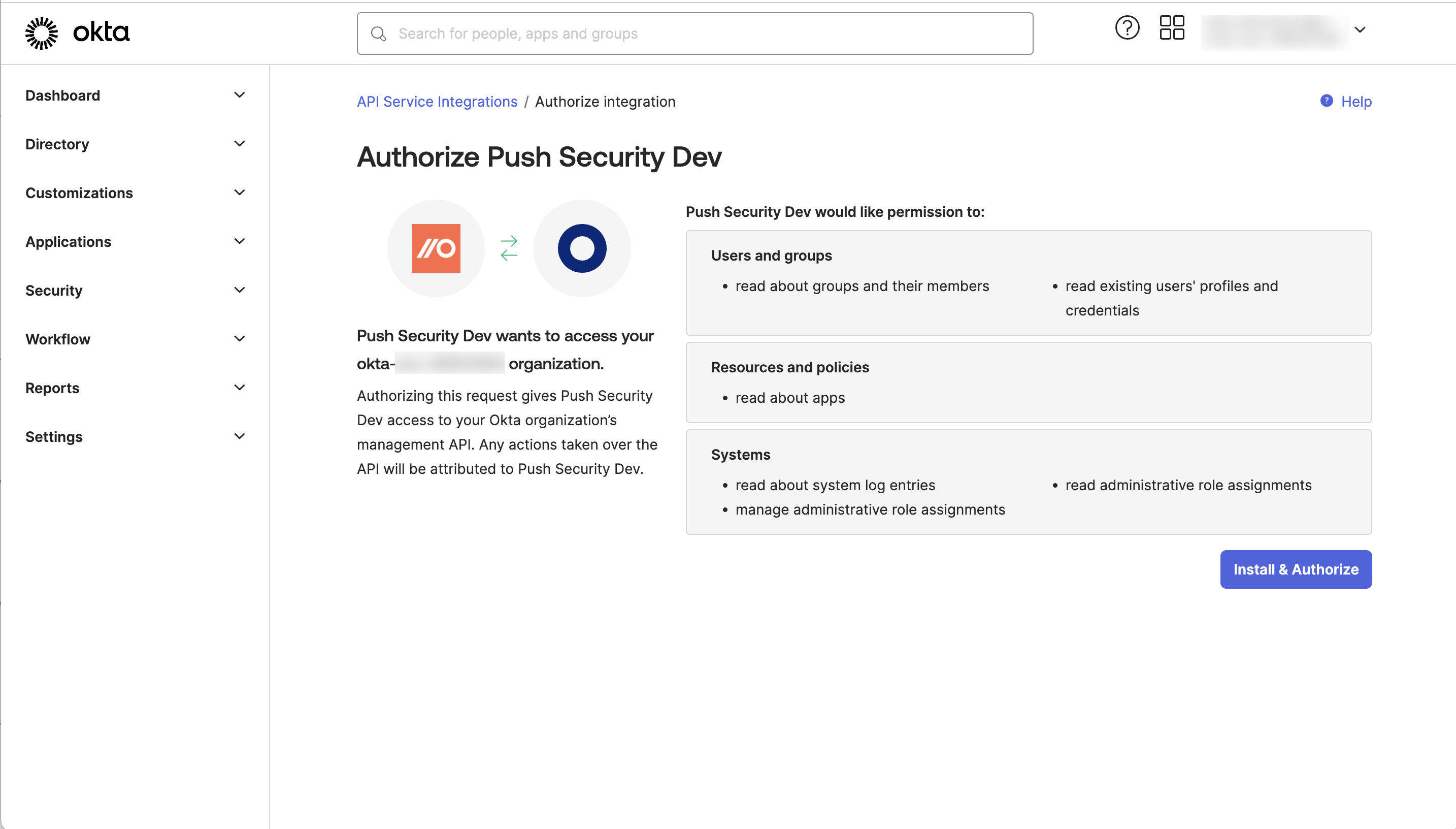This screenshot has width=1456, height=829.
Task: Open the help question mark icon in the header
Action: pos(1127,28)
